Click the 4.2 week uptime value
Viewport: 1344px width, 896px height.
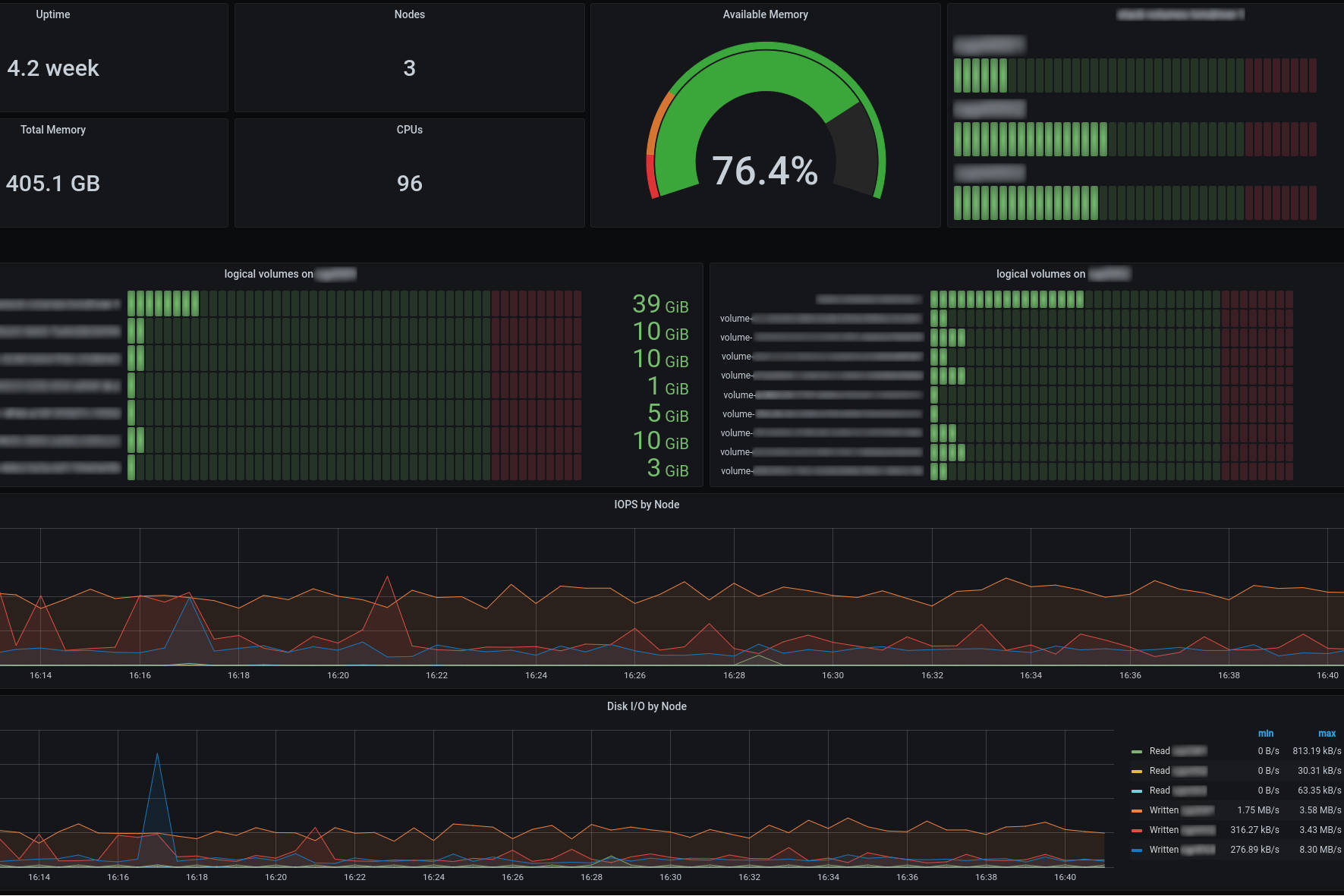click(x=53, y=68)
